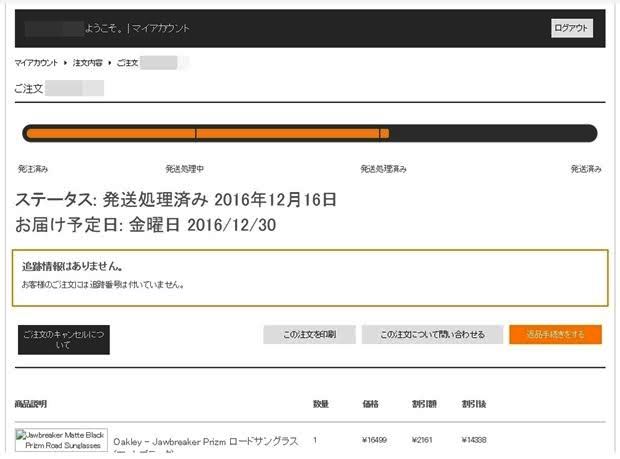
Task: Click the 商品説明 column header
Action: pos(31,404)
